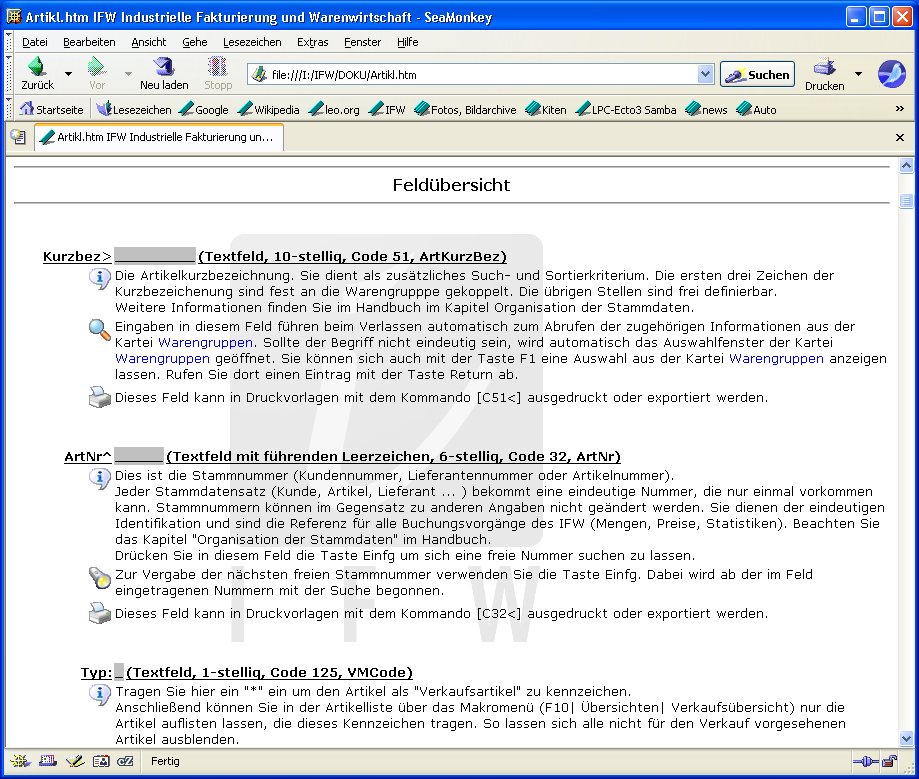This screenshot has height=779, width=919.
Task: Open Mail window from status bar
Action: click(48, 761)
